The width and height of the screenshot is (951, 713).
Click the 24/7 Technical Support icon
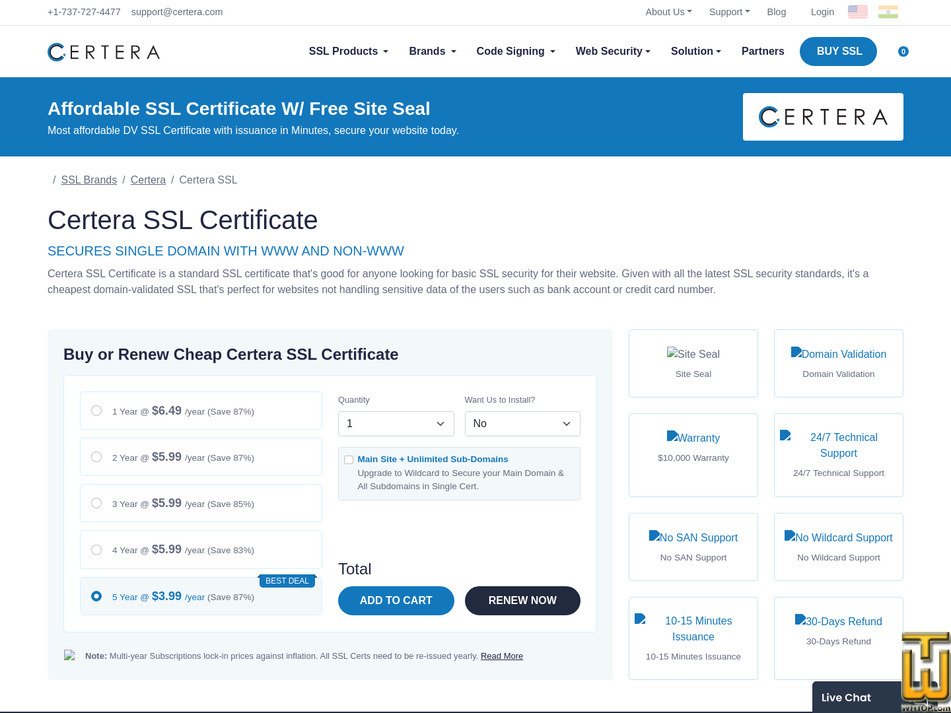785,437
